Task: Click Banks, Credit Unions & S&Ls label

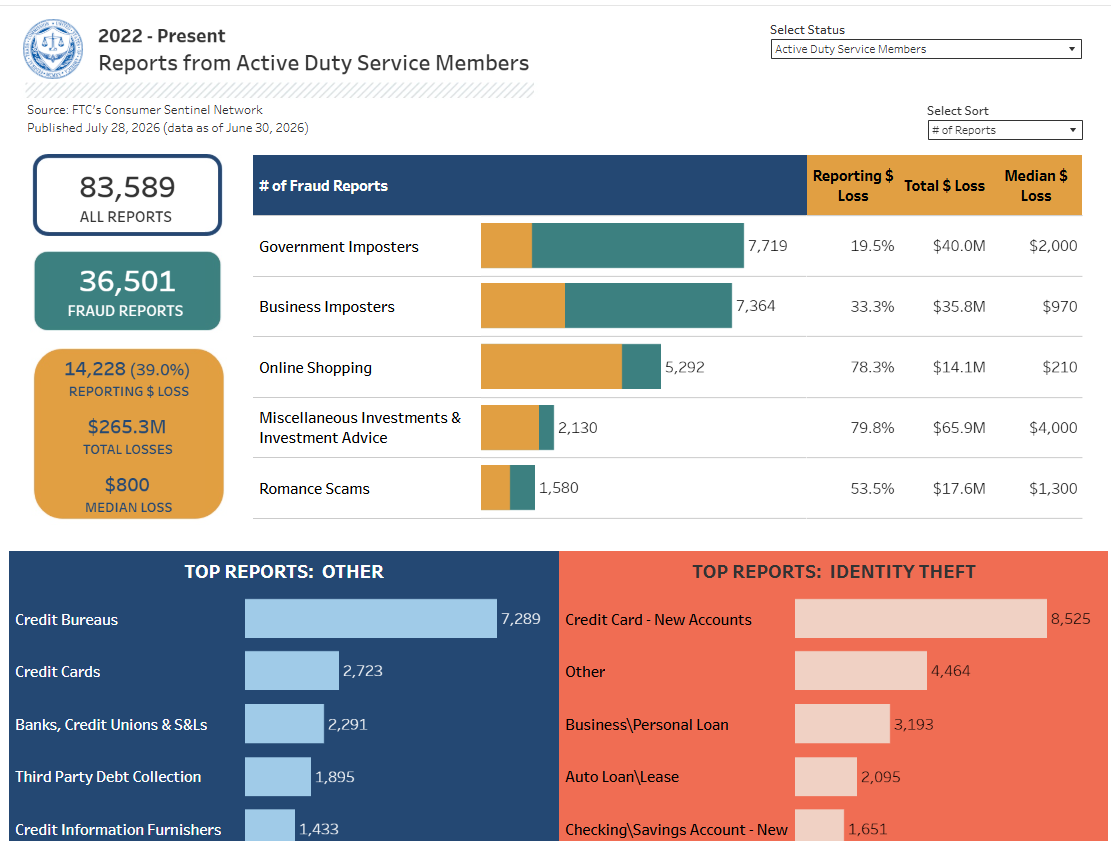Action: 111,725
